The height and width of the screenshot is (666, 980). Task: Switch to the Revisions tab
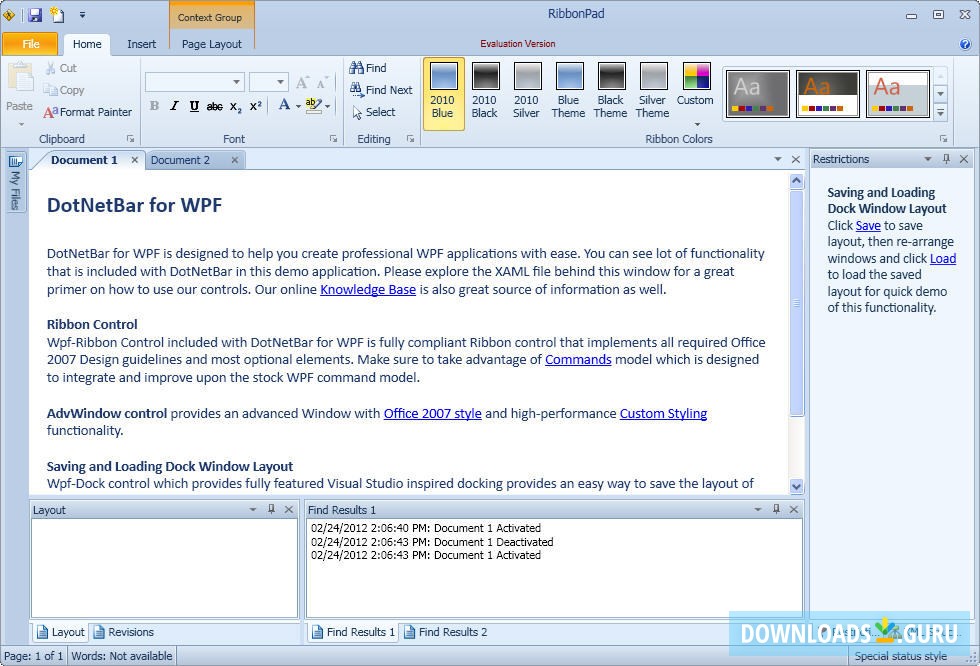tap(124, 632)
